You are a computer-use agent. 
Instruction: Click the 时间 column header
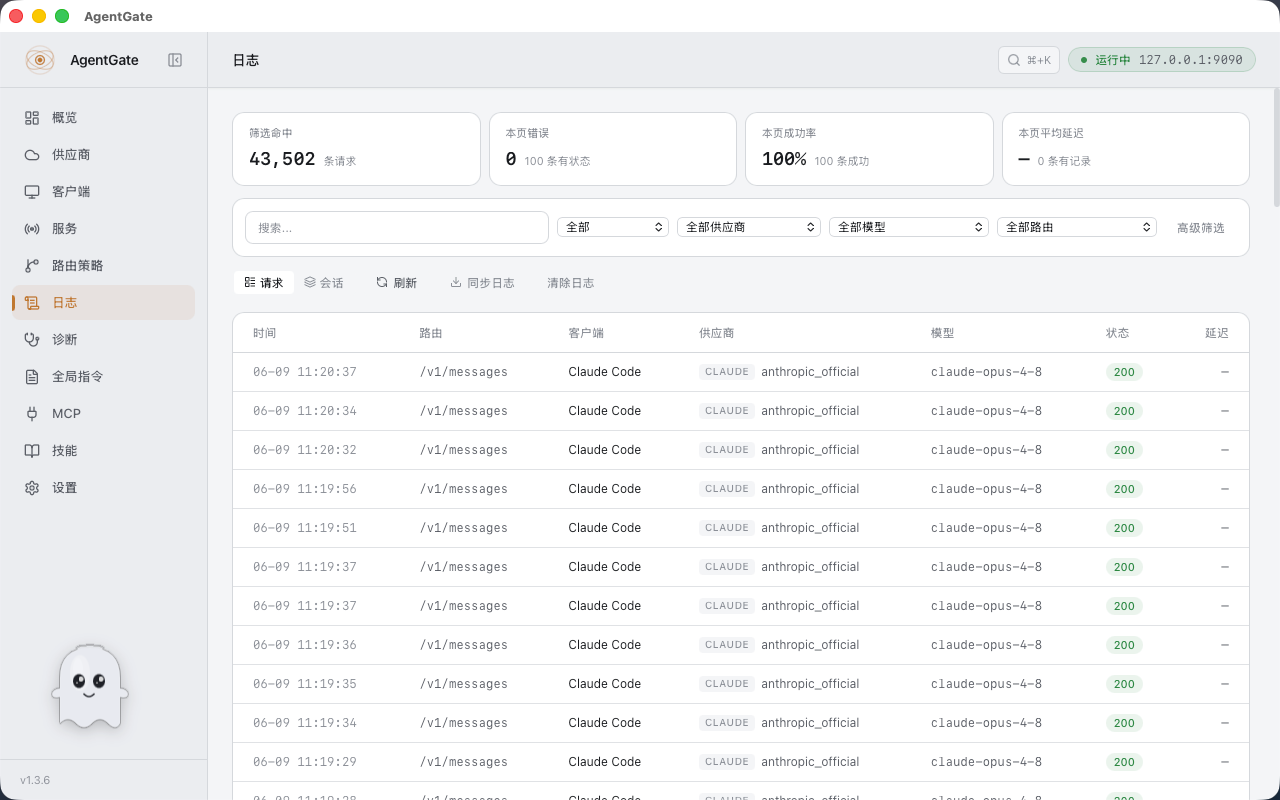(264, 333)
